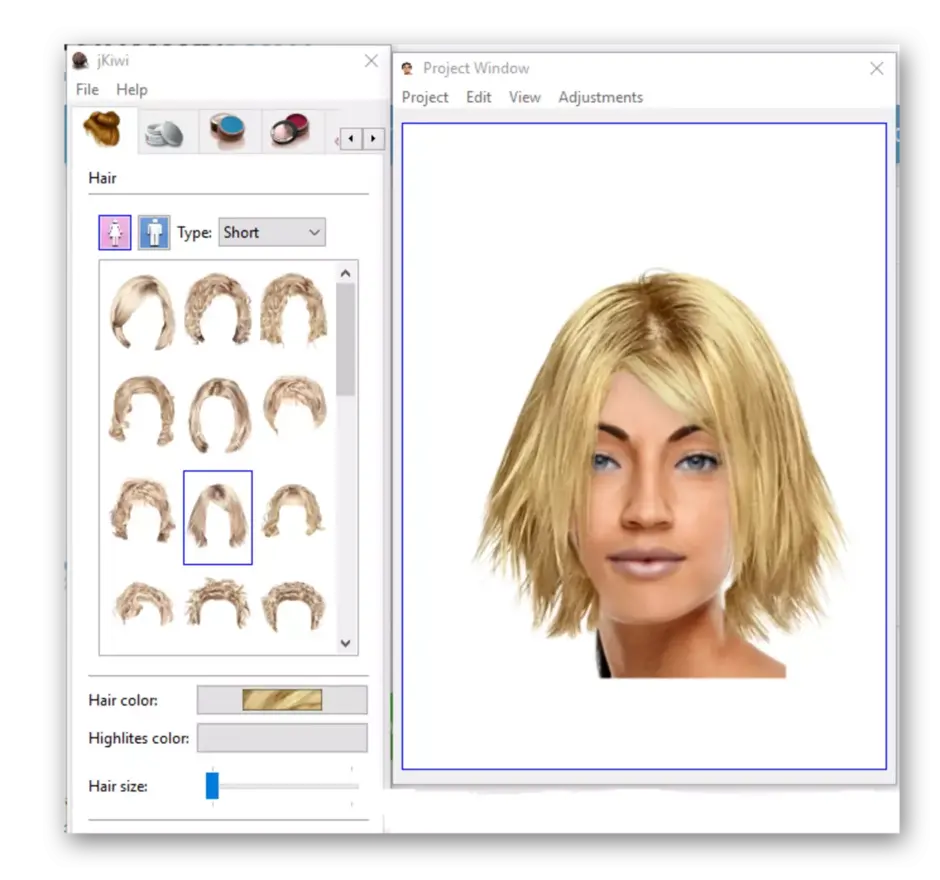Choose first-row middle curly hairstyle

(x=218, y=309)
